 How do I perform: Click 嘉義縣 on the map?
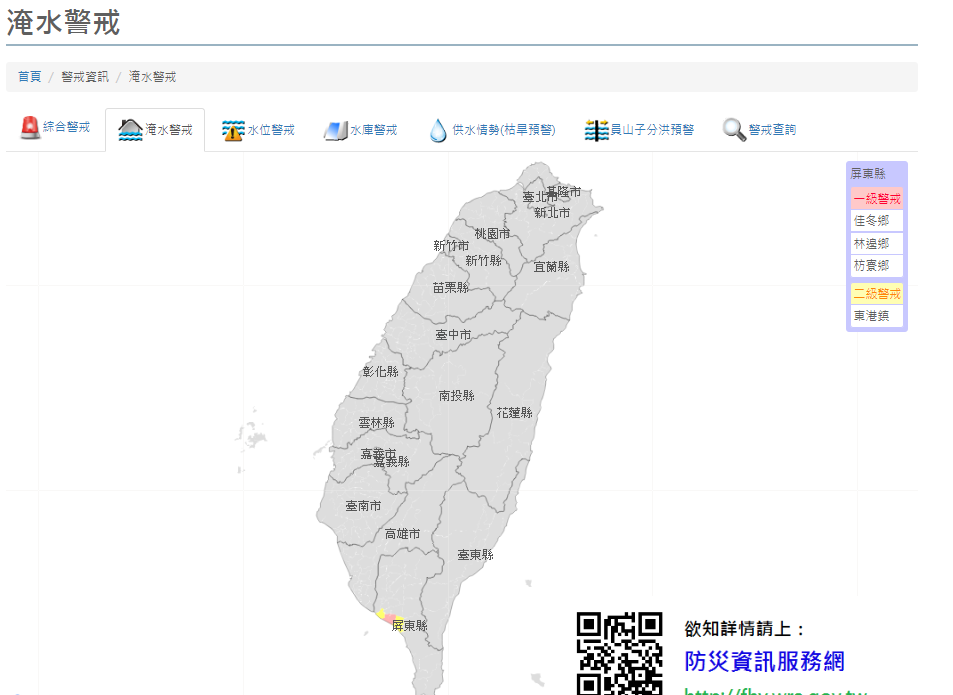coord(392,462)
